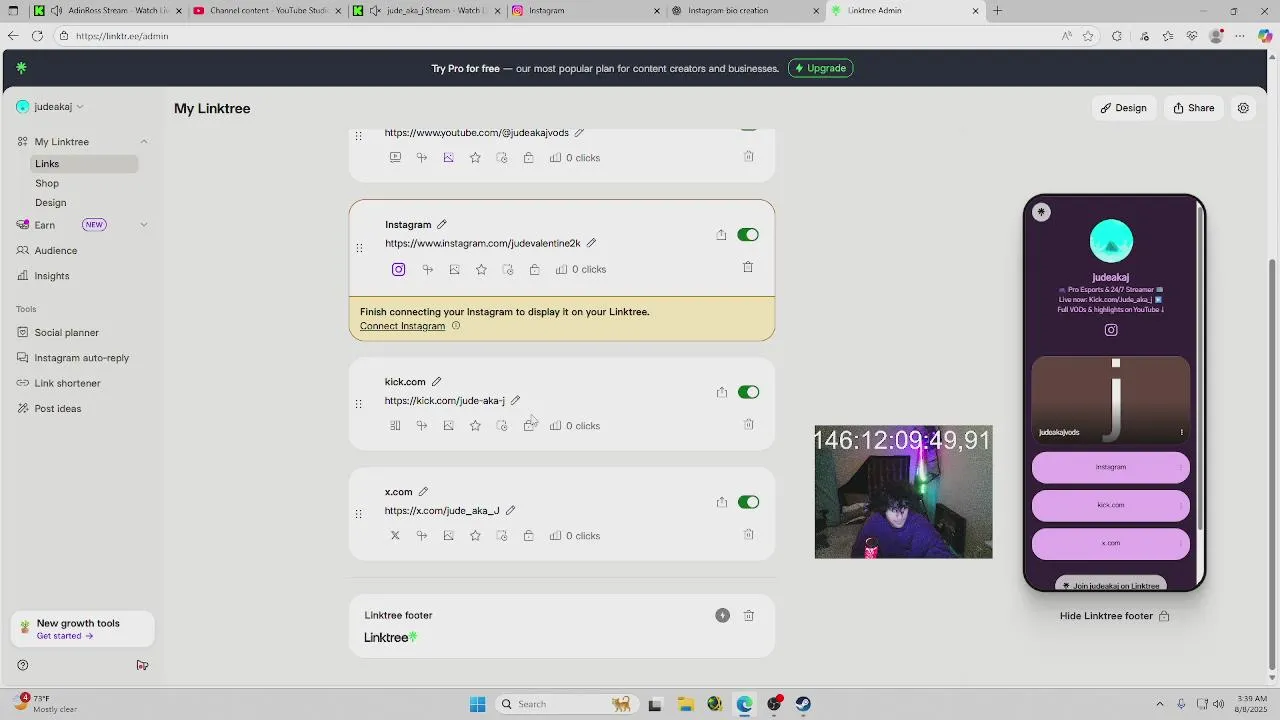Toggle off the Instagram link
The height and width of the screenshot is (720, 1280).
tap(748, 235)
